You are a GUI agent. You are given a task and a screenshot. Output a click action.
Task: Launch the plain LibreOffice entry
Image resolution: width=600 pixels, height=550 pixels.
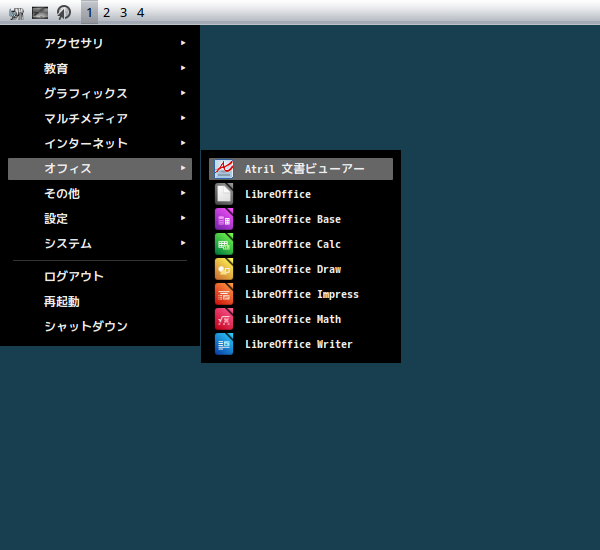301,194
